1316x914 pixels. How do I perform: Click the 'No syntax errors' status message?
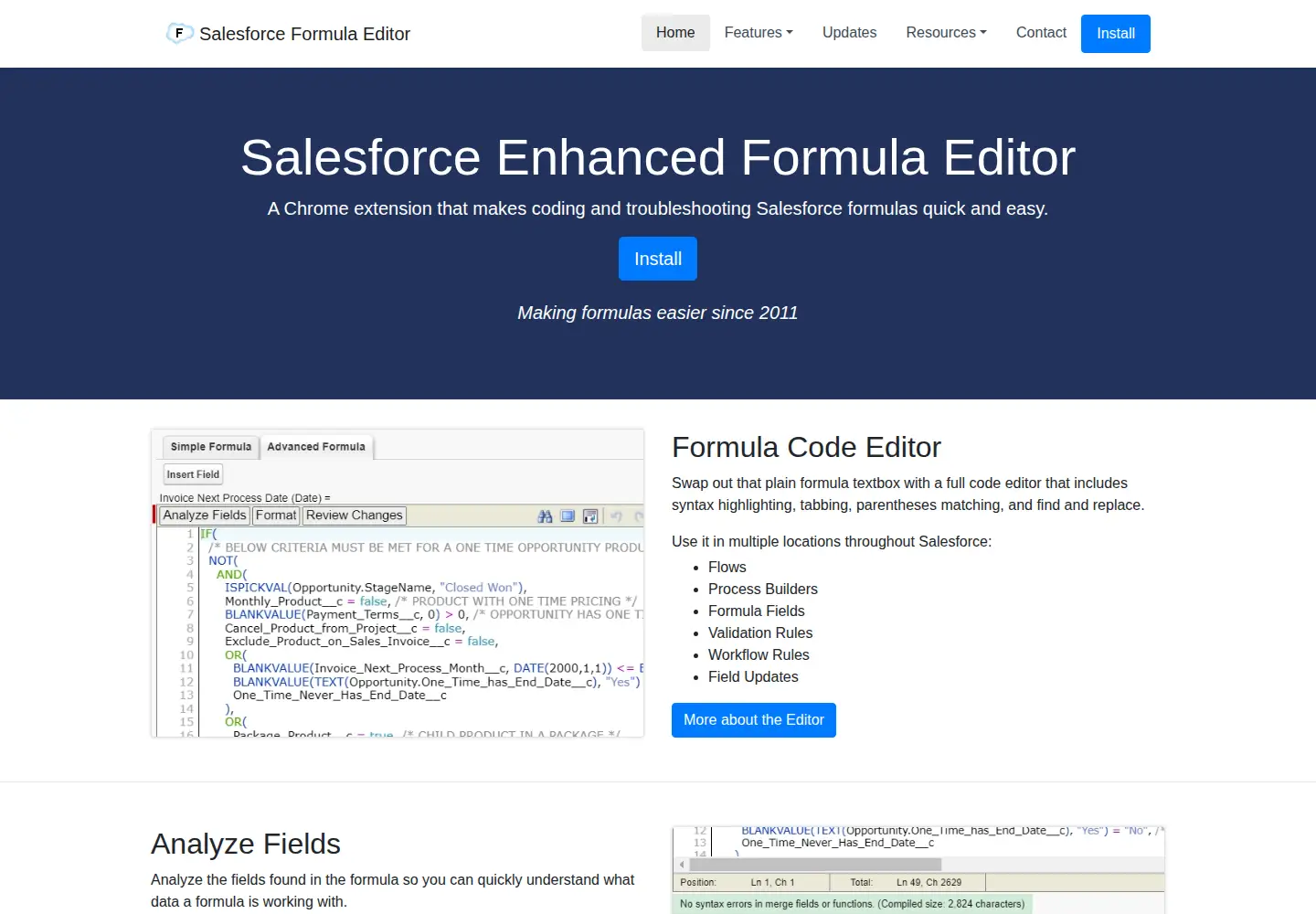pyautogui.click(x=852, y=904)
